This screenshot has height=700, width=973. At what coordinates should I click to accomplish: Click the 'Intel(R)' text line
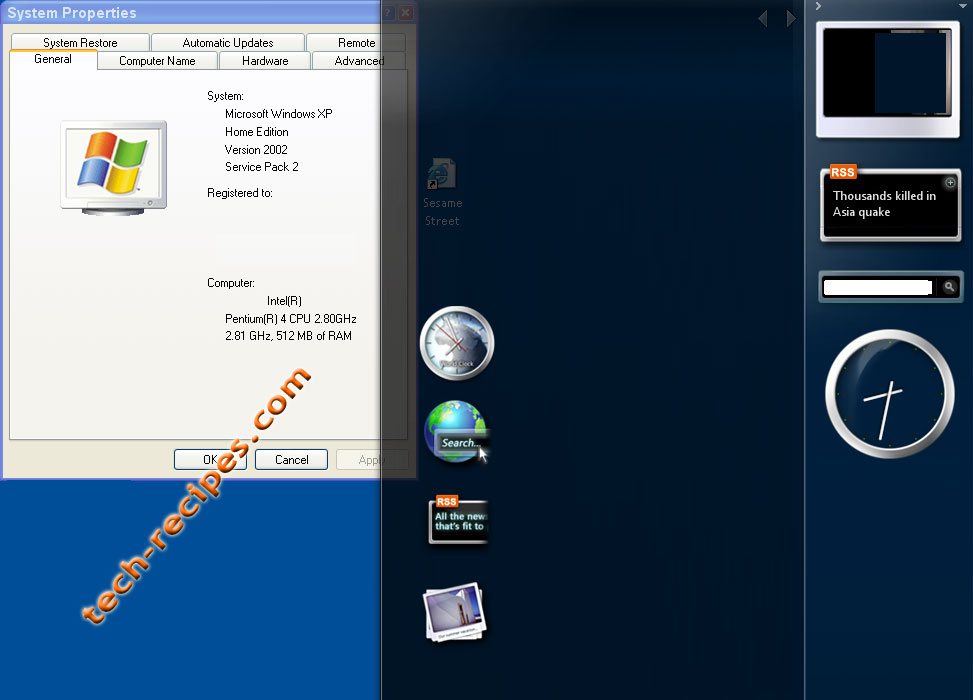(x=284, y=301)
